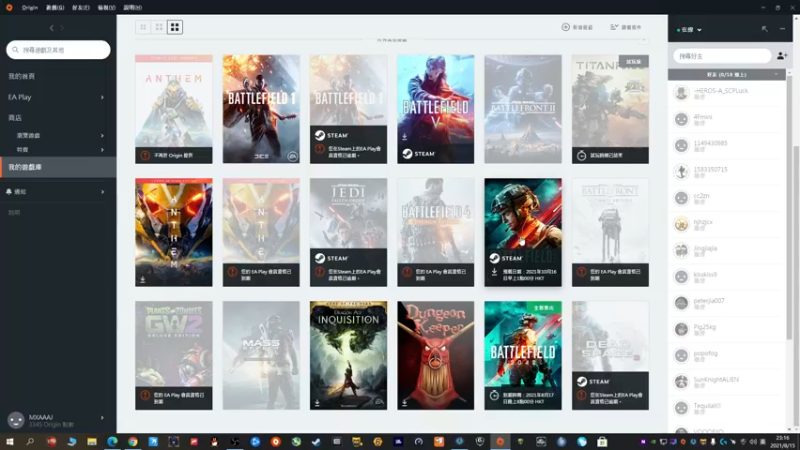Select friend -HEROS-A_SCPLuck
Image resolution: width=800 pixels, height=450 pixels.
726,93
